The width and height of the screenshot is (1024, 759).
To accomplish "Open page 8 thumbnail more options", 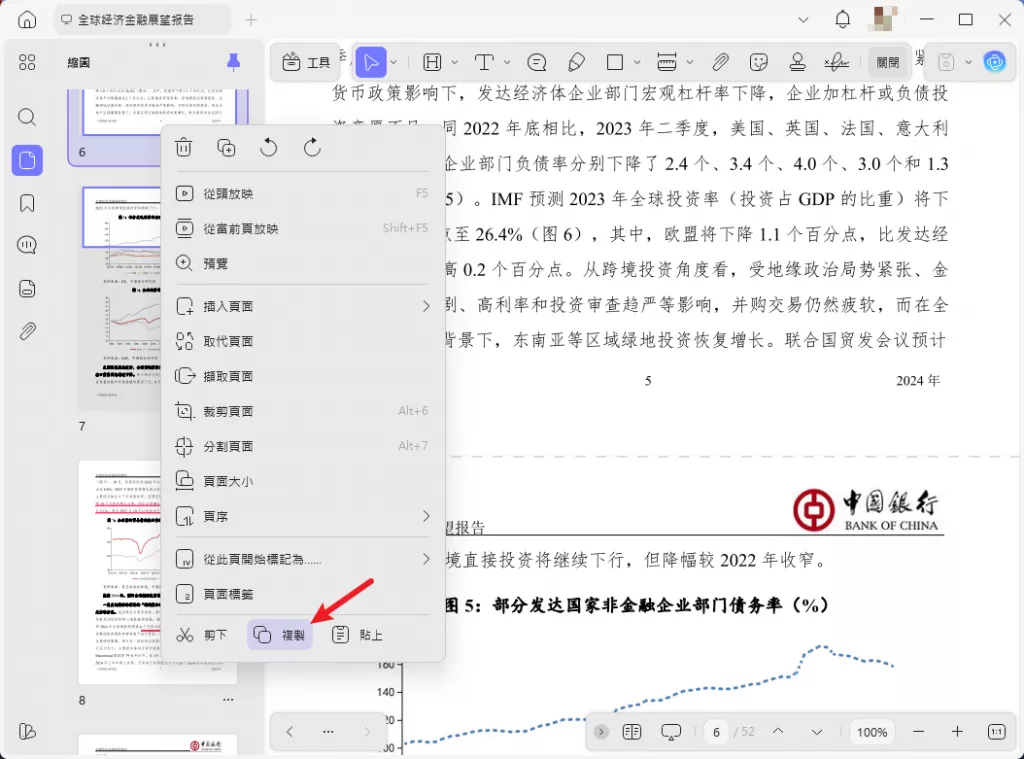I will pos(228,700).
